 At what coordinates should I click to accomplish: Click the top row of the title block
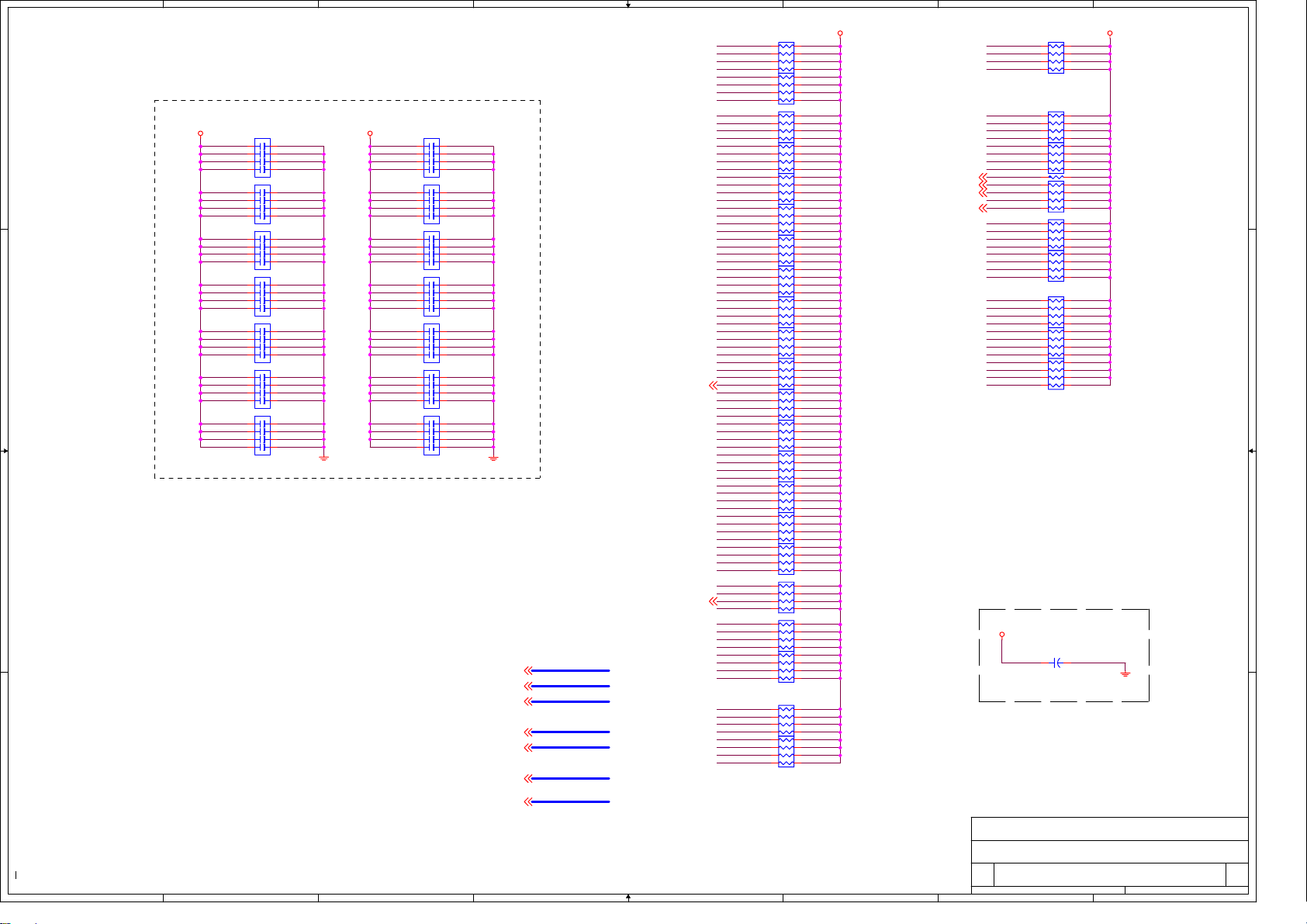point(1110,829)
